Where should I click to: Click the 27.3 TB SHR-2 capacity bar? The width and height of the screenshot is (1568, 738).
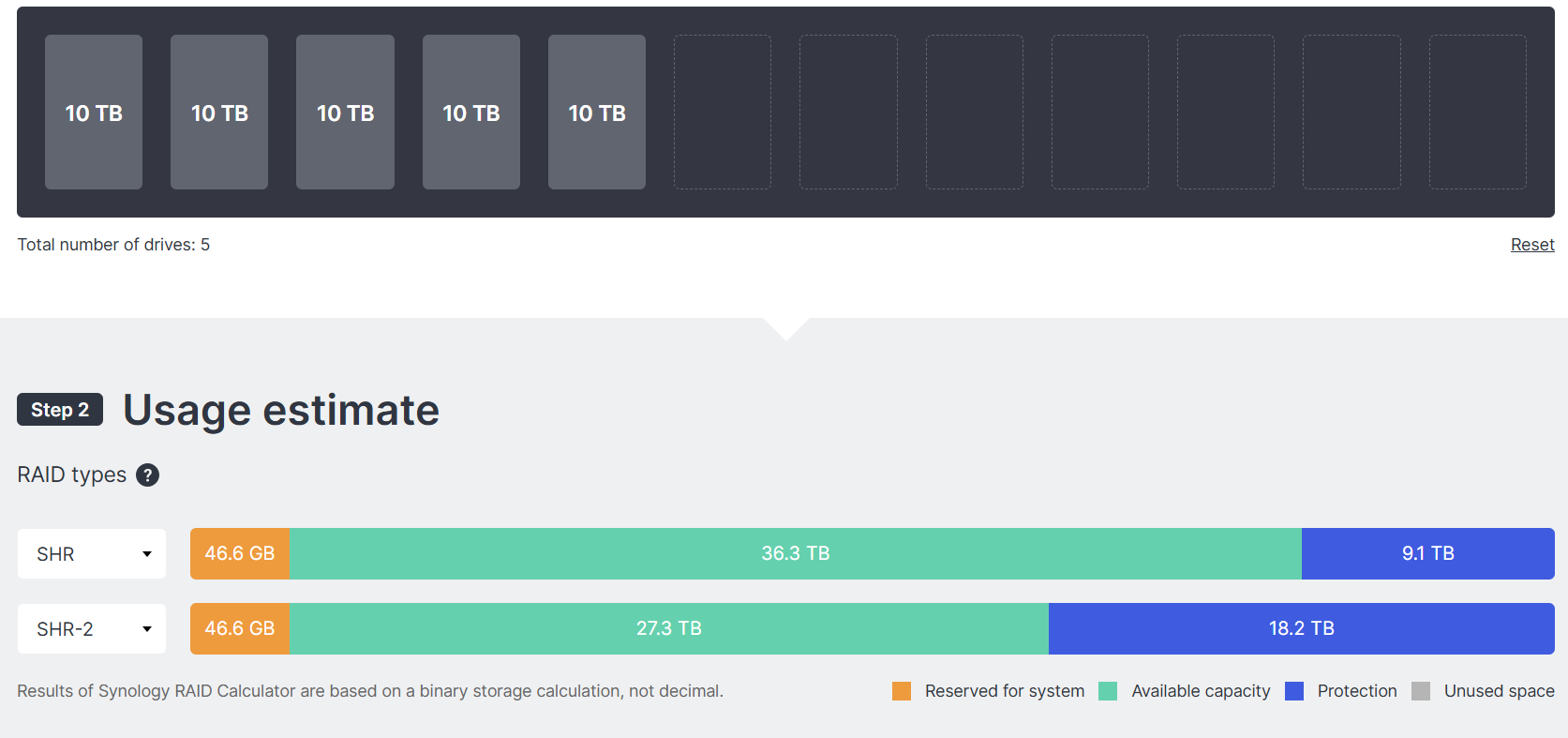[668, 629]
